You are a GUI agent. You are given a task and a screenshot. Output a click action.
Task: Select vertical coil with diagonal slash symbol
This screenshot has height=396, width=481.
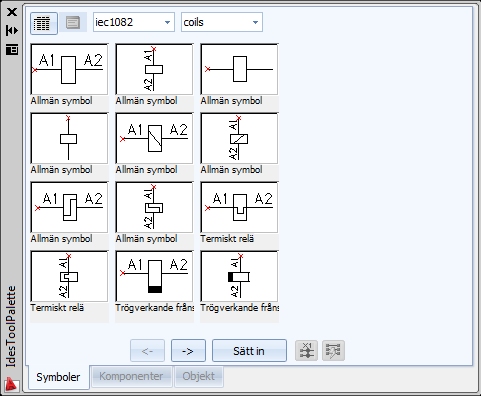[x=239, y=138]
